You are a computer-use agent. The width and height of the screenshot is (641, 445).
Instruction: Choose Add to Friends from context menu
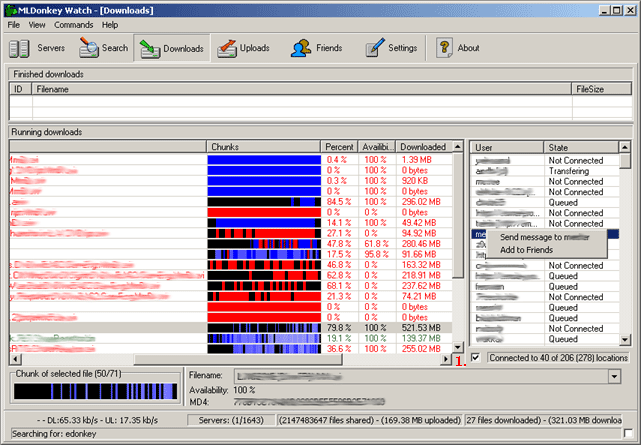[526, 250]
